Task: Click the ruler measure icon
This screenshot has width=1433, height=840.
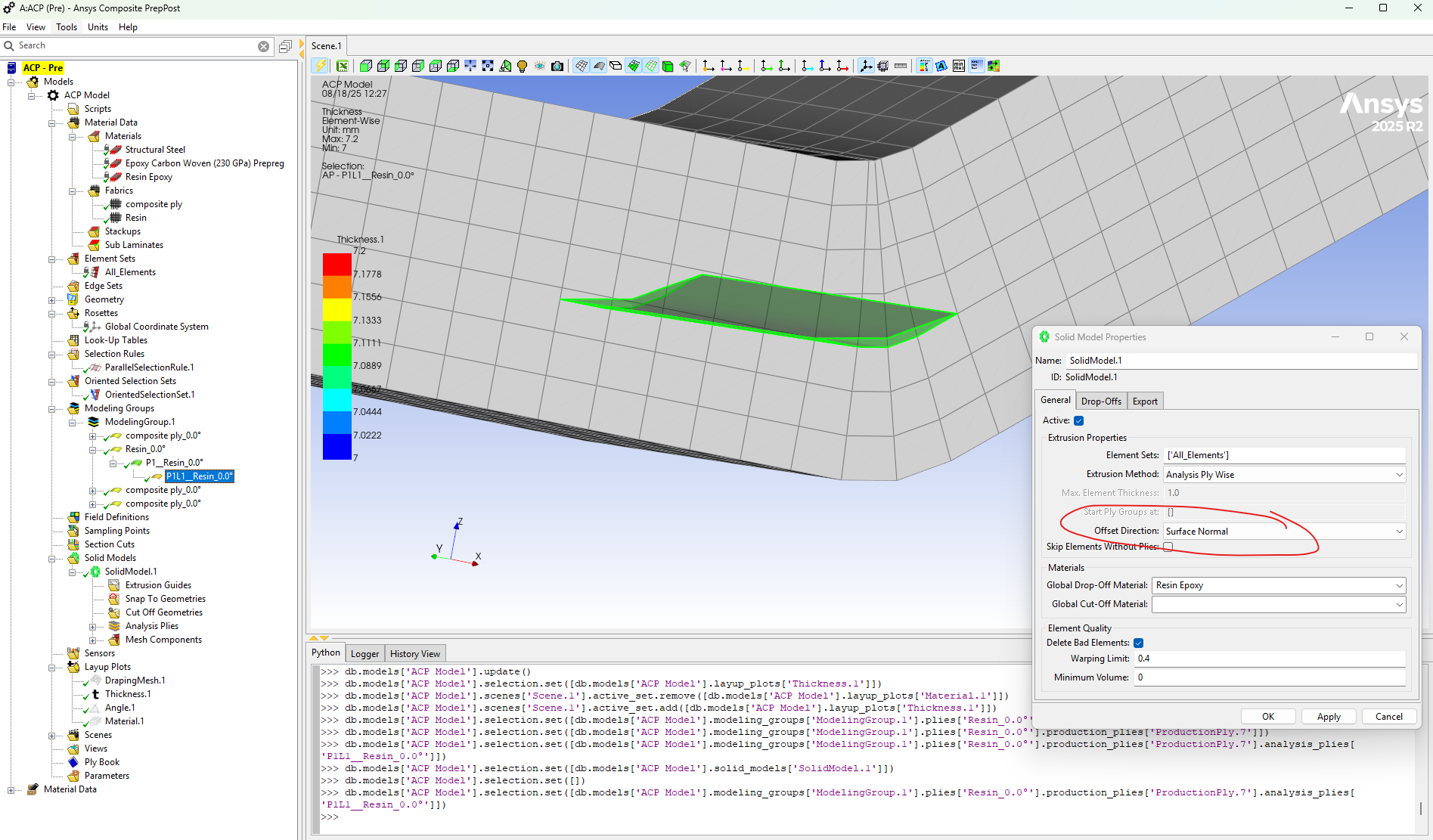Action: point(901,66)
